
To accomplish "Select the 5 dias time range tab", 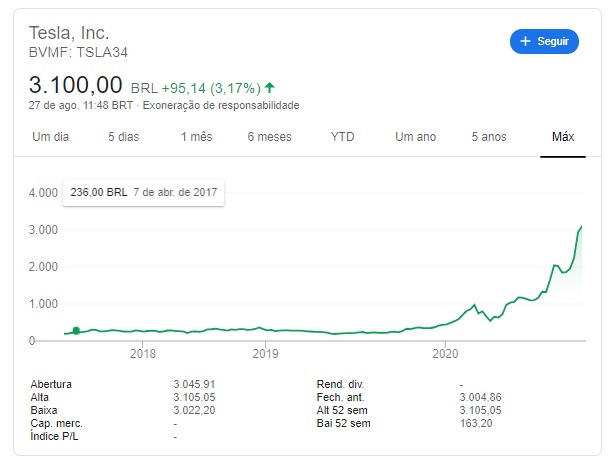I will point(124,137).
